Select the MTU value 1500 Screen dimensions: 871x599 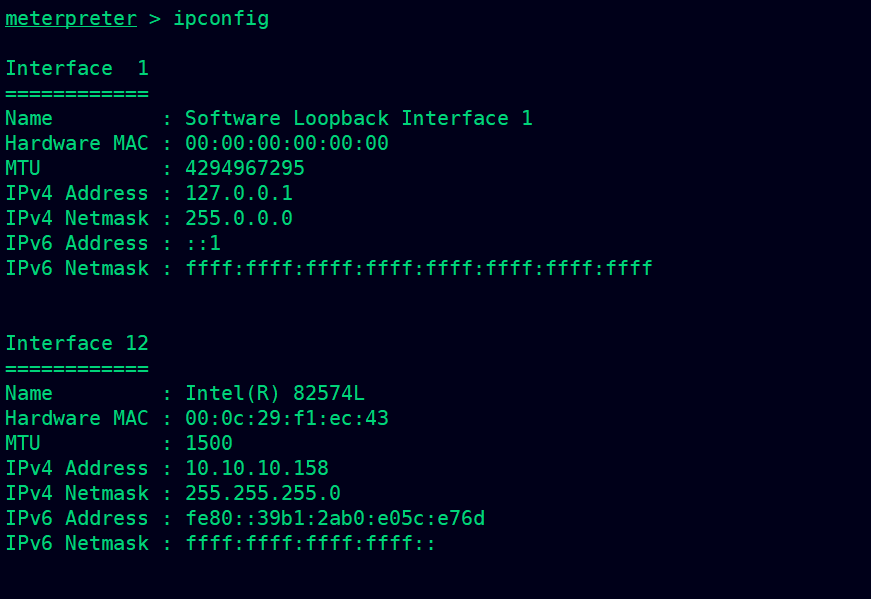(x=209, y=443)
